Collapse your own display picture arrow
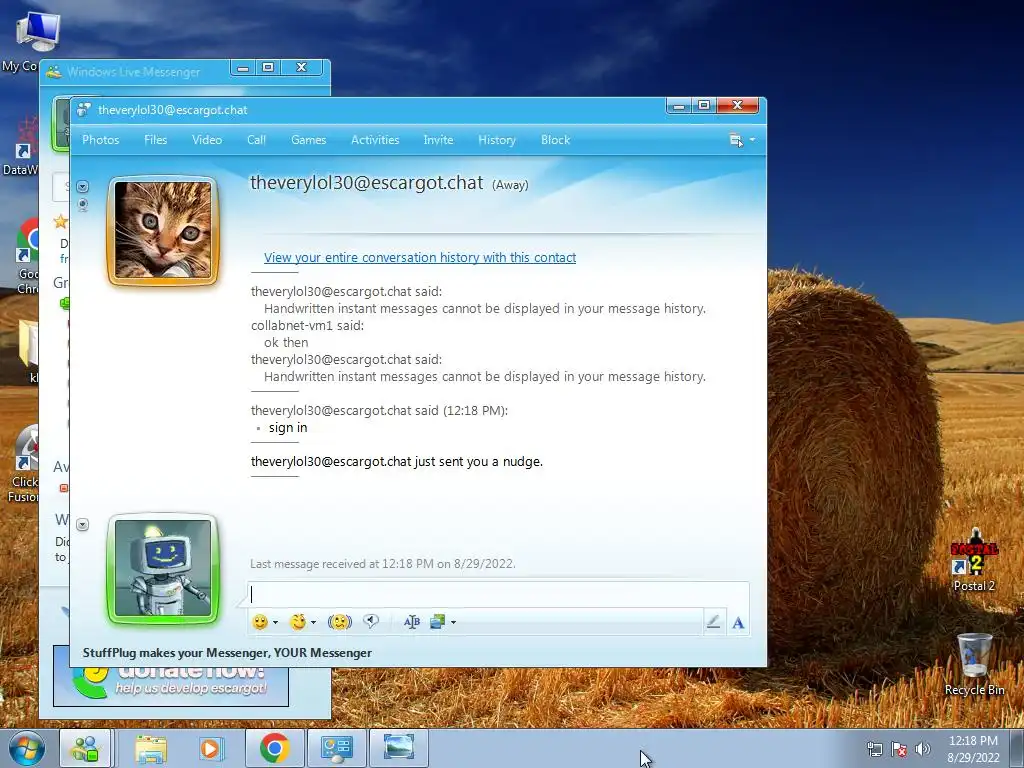This screenshot has width=1024, height=768. pos(82,524)
